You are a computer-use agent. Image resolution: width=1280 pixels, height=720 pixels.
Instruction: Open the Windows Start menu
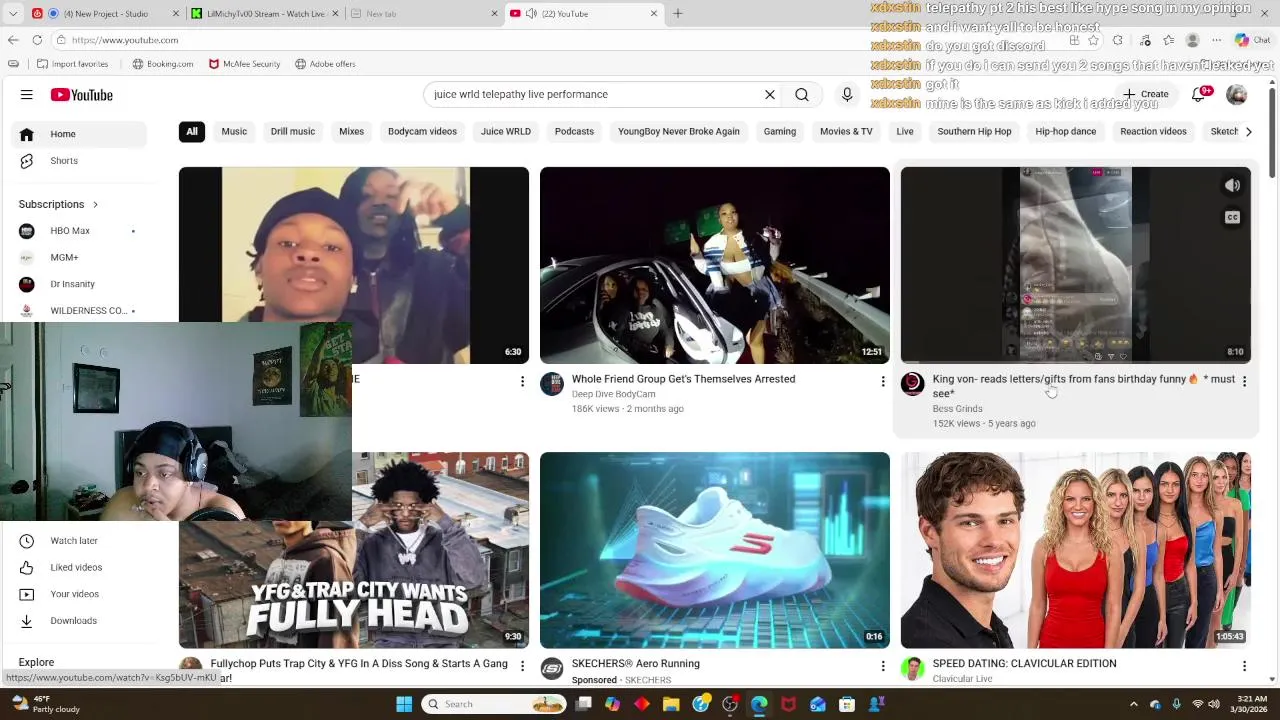(404, 704)
